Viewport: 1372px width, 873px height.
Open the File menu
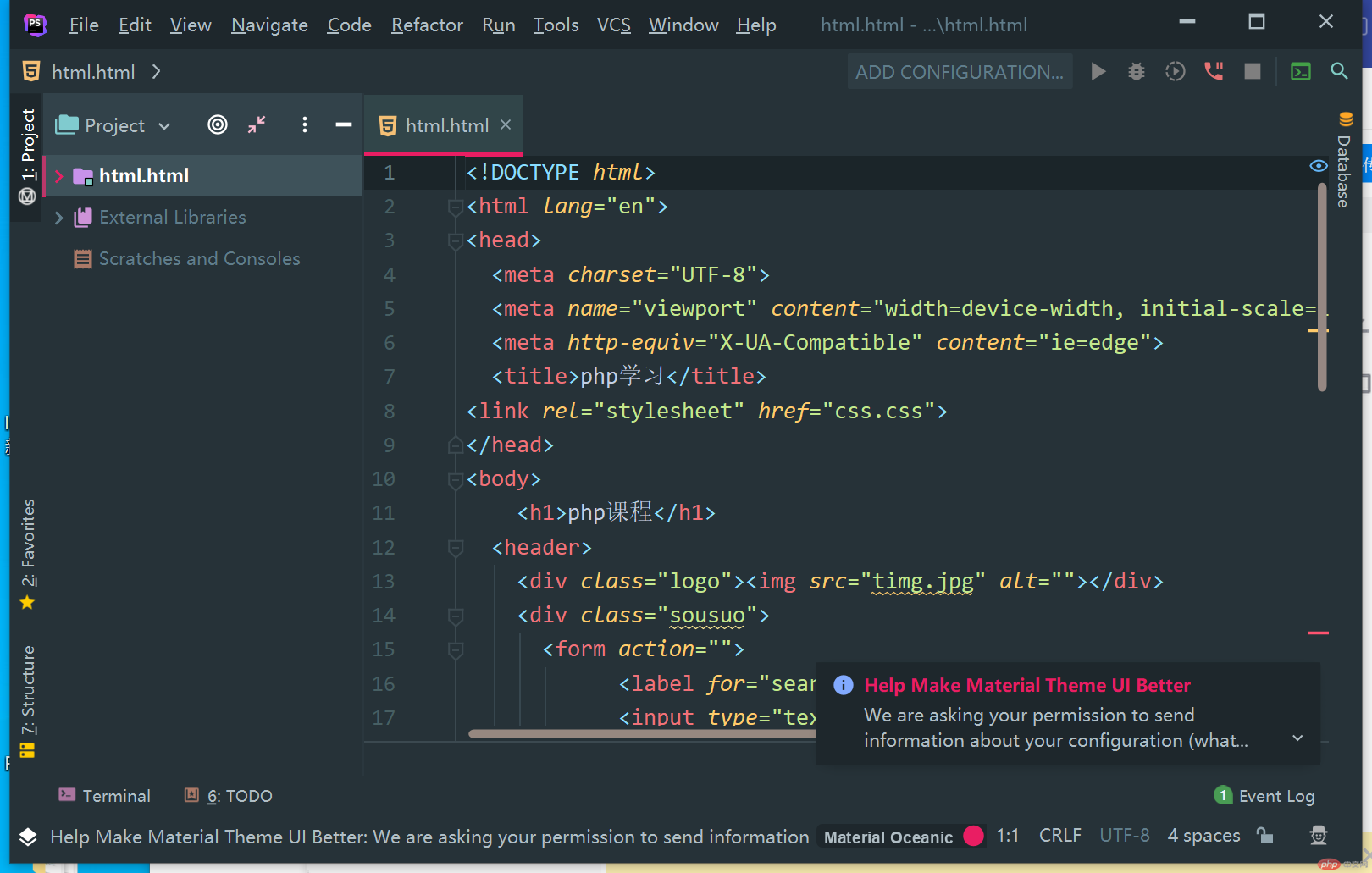click(84, 25)
